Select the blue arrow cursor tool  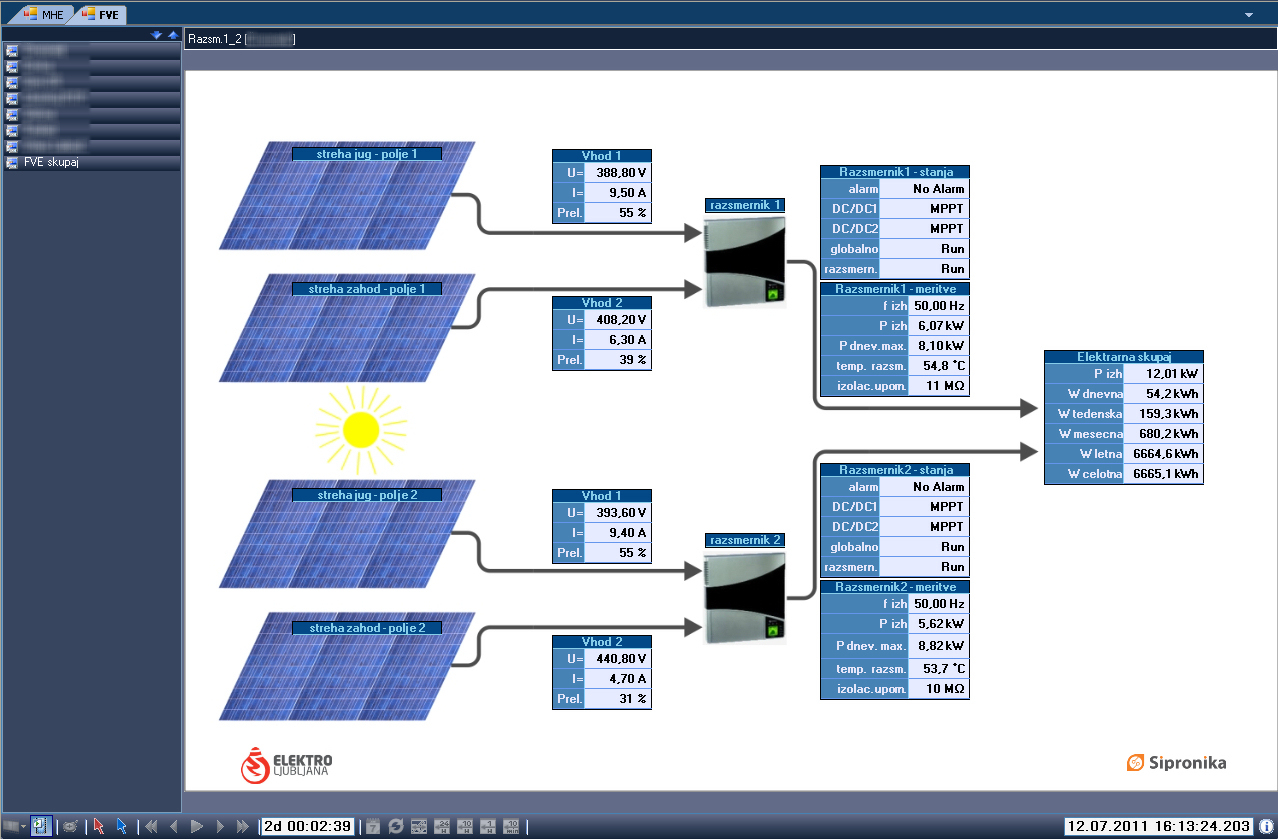click(x=121, y=826)
